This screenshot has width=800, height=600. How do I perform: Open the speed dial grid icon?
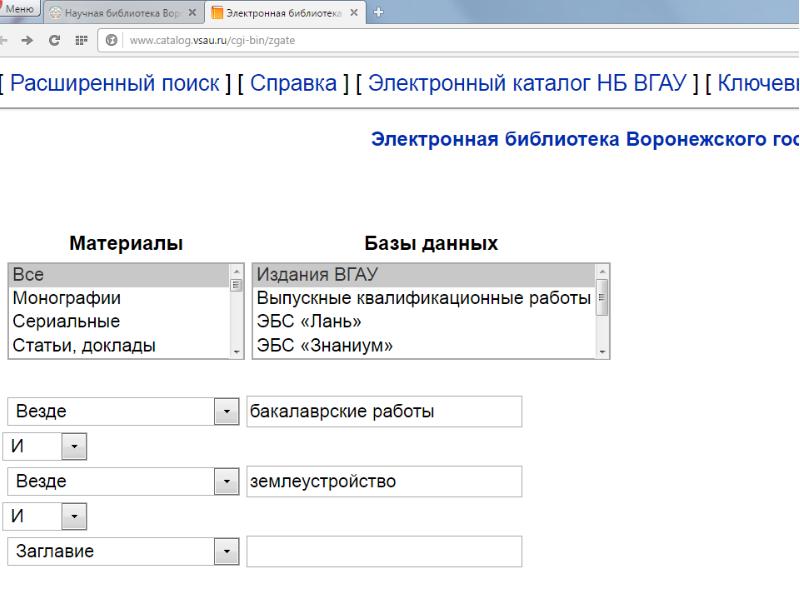pyautogui.click(x=80, y=40)
